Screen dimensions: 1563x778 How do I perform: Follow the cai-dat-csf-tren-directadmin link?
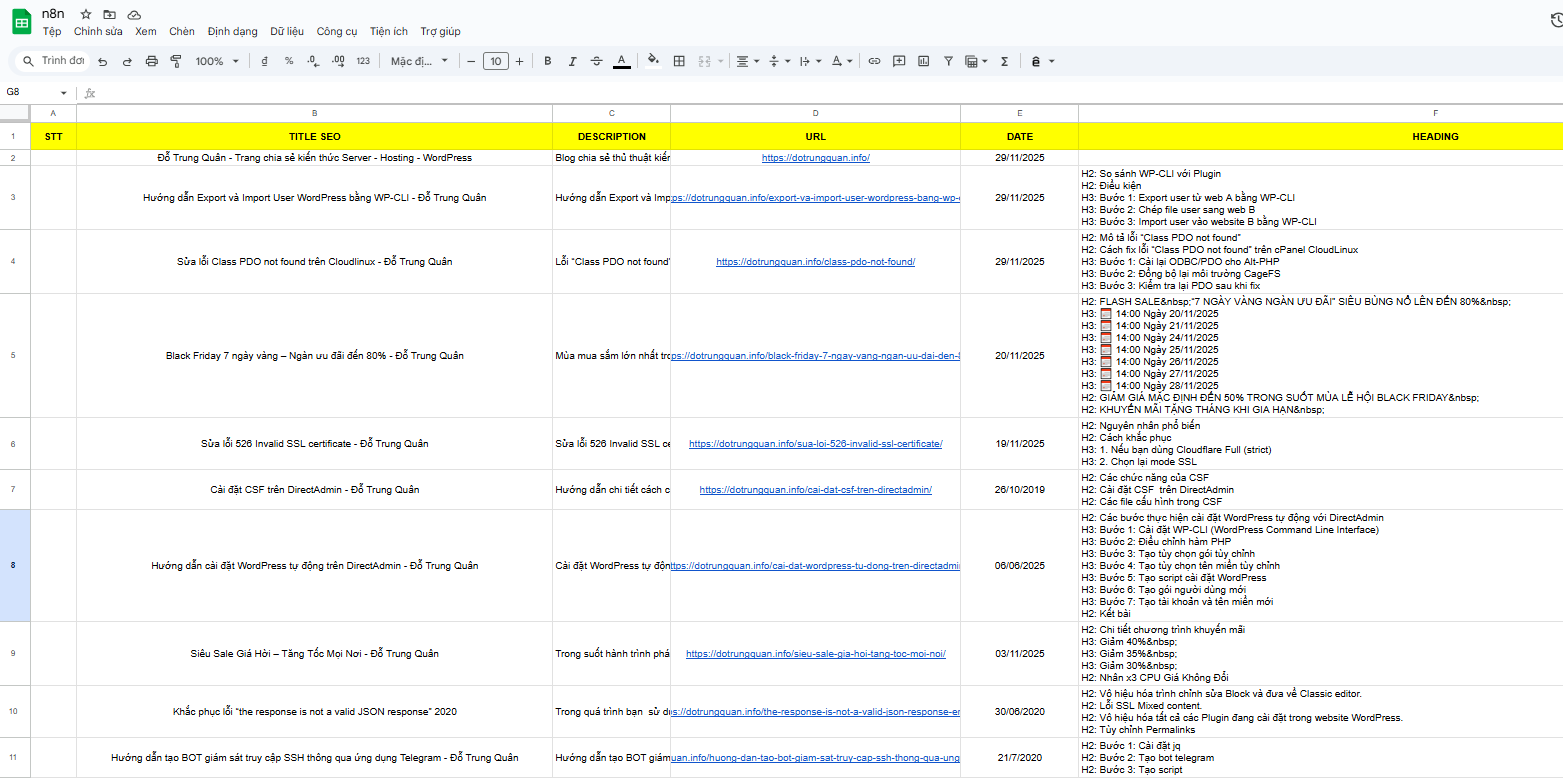click(815, 490)
